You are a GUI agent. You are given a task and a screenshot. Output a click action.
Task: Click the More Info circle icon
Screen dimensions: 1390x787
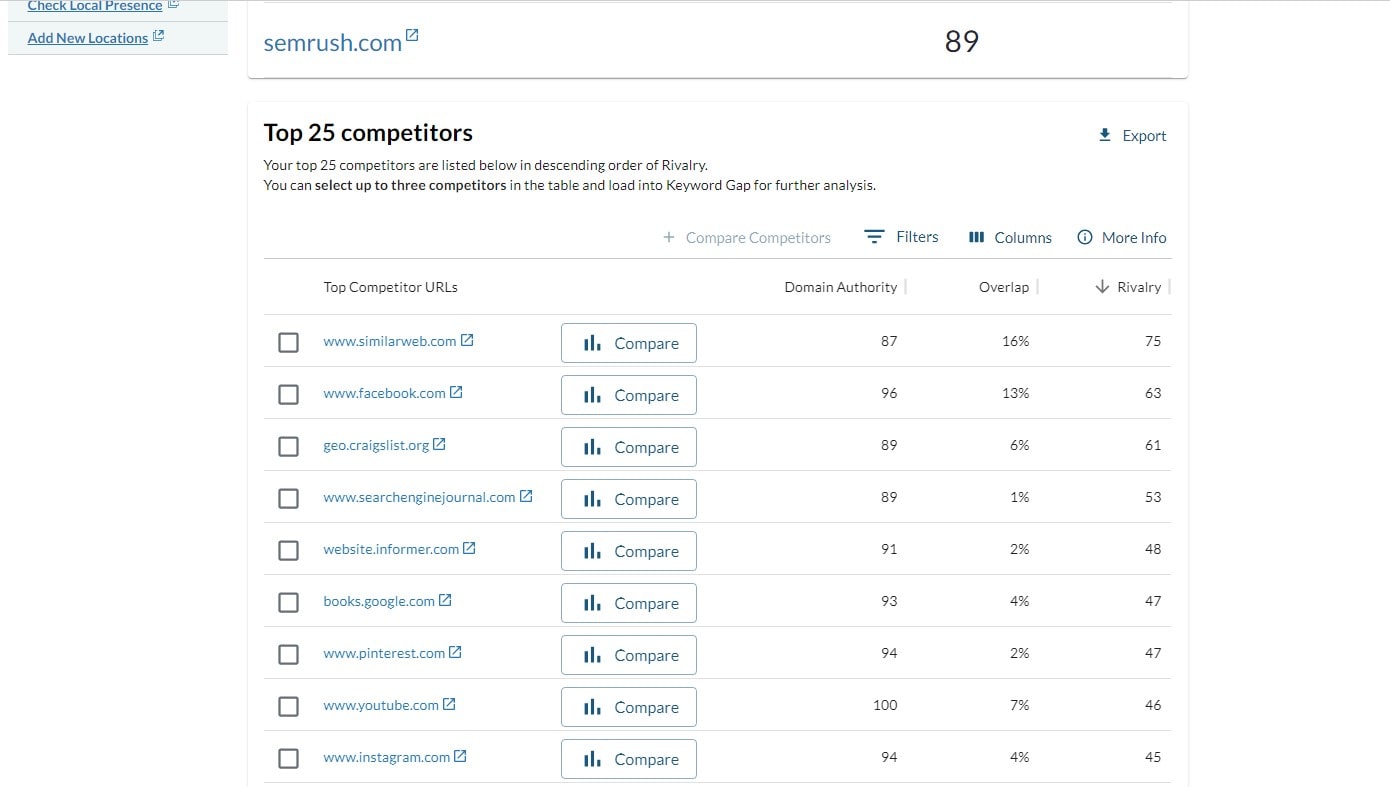[1084, 237]
